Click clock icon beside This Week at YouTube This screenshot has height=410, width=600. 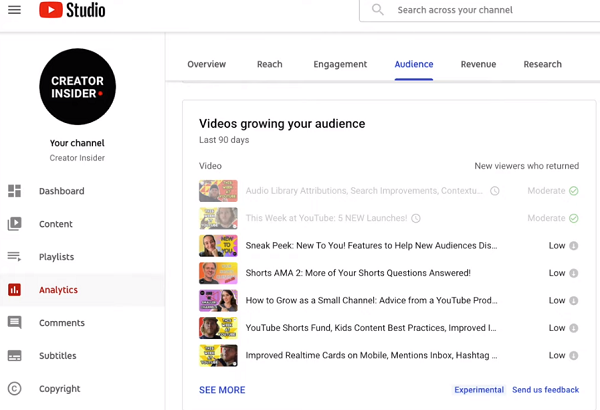click(416, 218)
